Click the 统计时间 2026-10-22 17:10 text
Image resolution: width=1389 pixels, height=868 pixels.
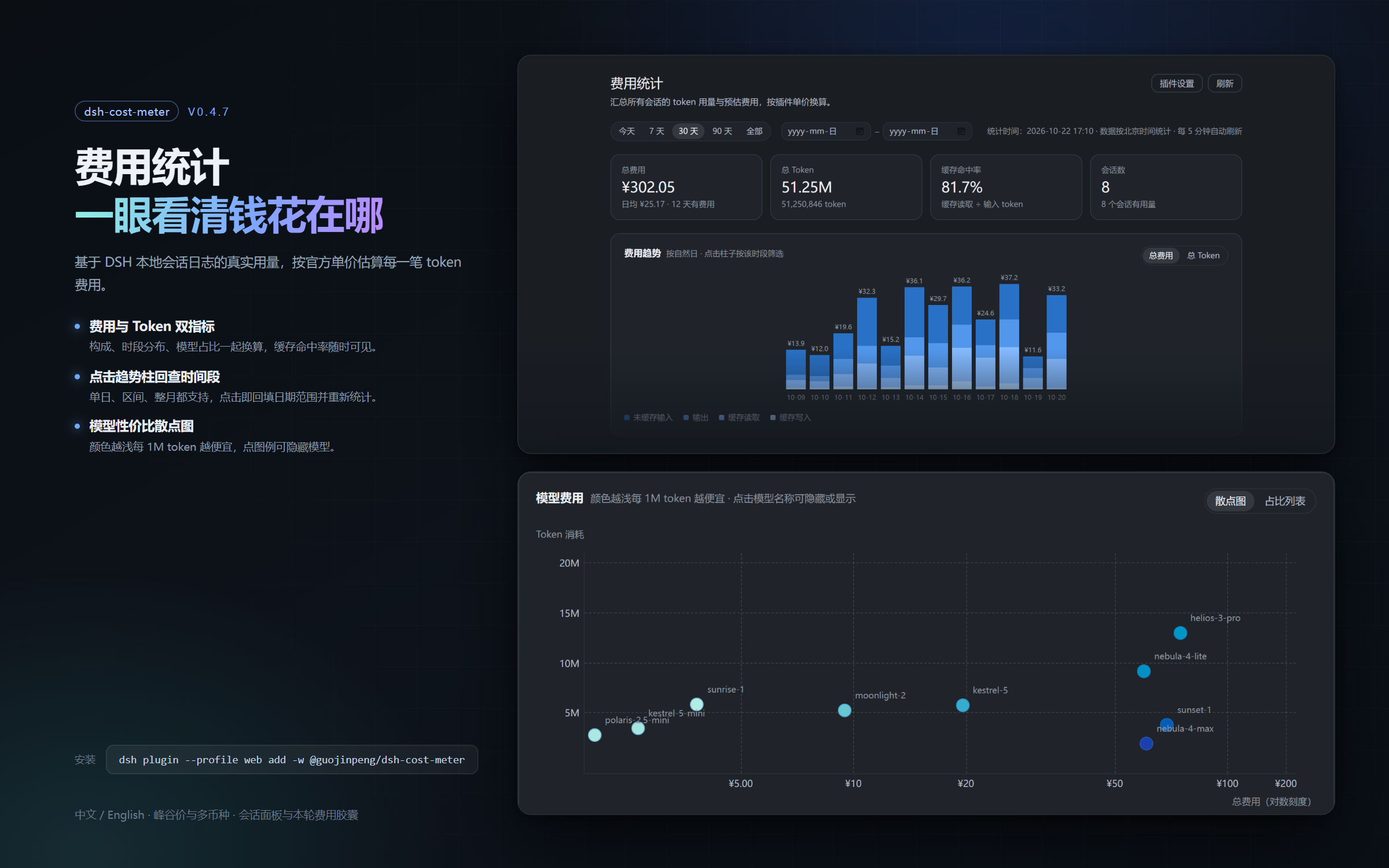1040,131
